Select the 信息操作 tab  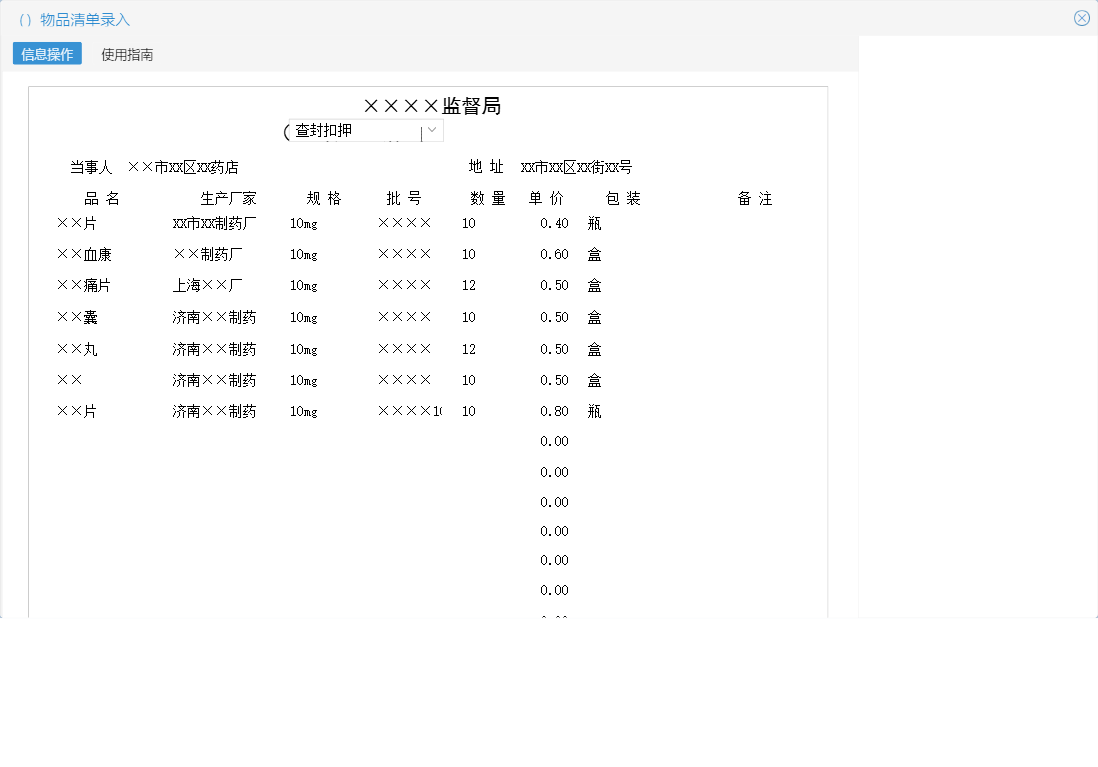tap(46, 54)
